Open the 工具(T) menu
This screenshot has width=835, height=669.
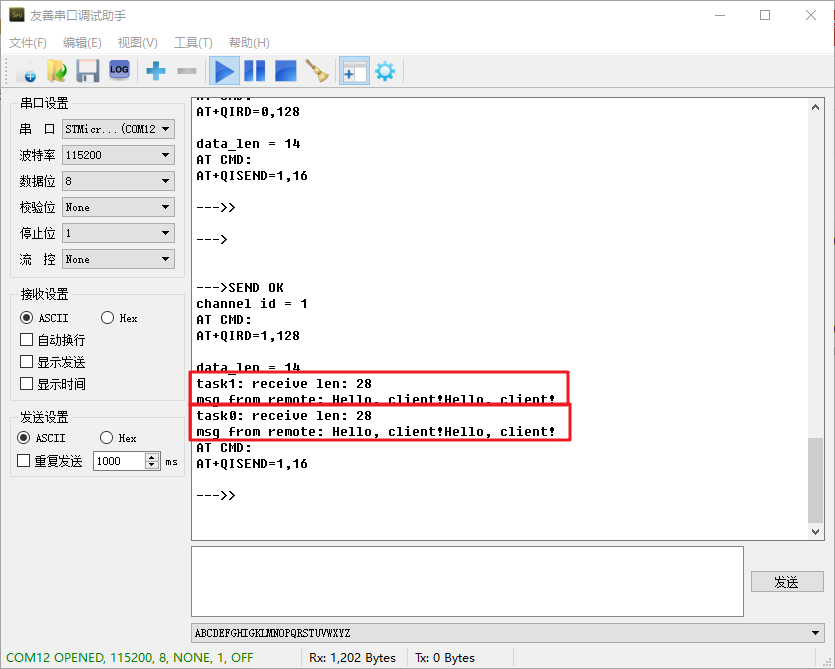pos(193,43)
